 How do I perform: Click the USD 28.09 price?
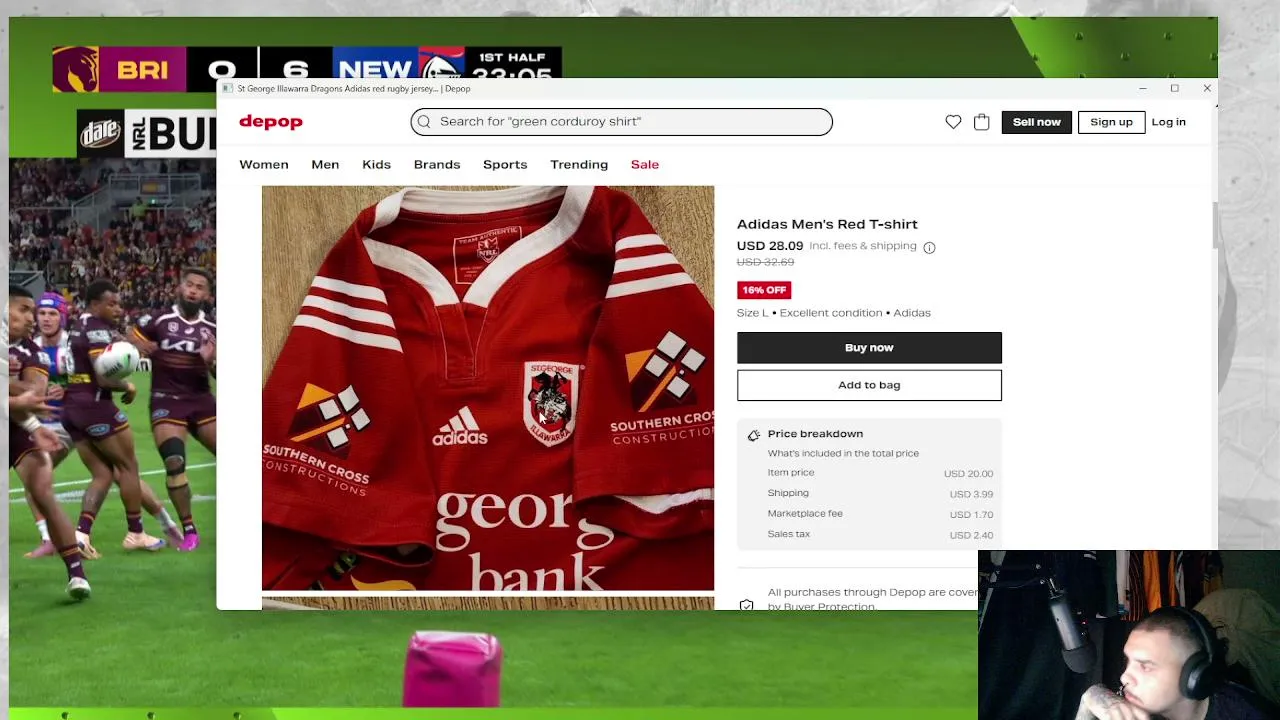pyautogui.click(x=770, y=246)
